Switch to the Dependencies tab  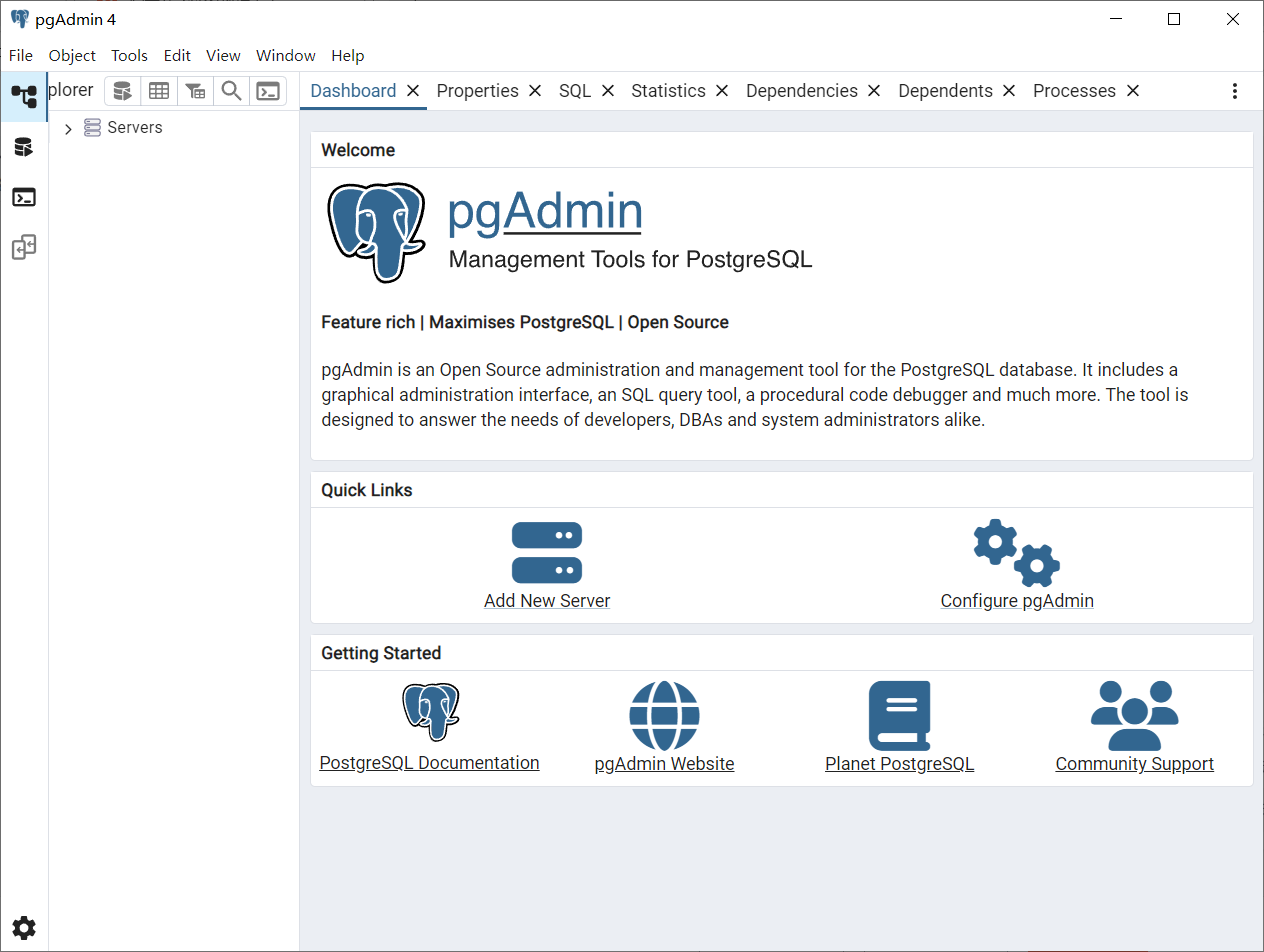point(802,91)
